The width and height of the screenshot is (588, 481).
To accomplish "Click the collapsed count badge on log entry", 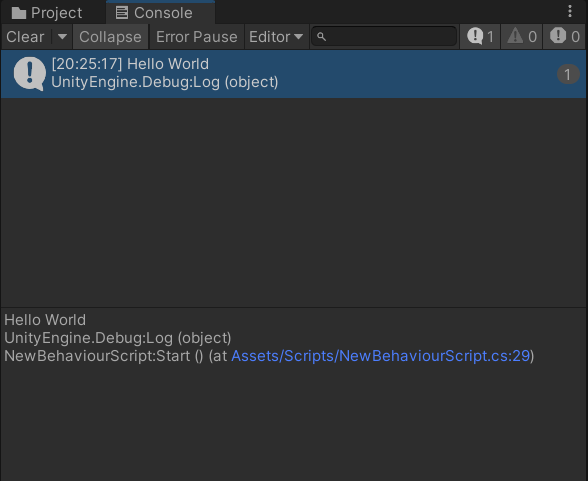I will click(x=568, y=74).
